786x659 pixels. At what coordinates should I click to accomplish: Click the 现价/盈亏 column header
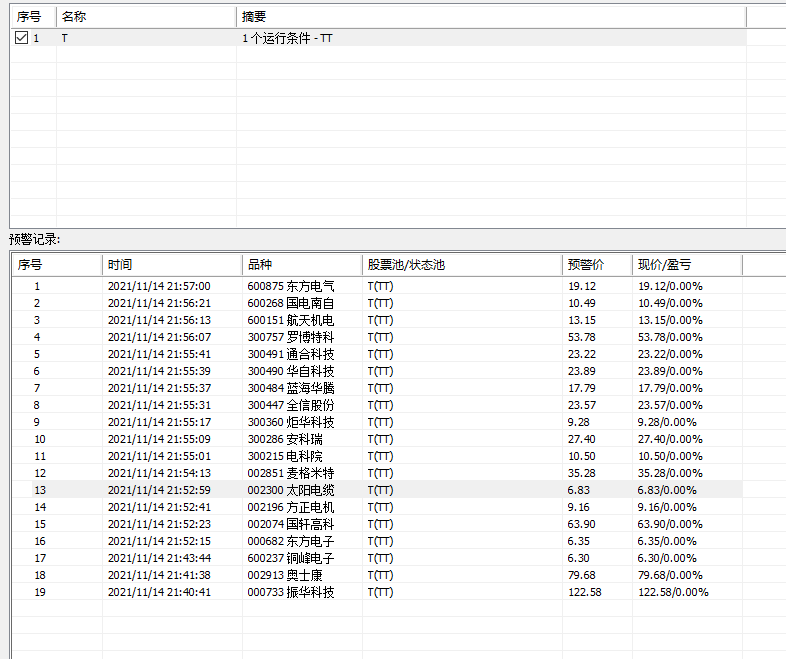[687, 265]
